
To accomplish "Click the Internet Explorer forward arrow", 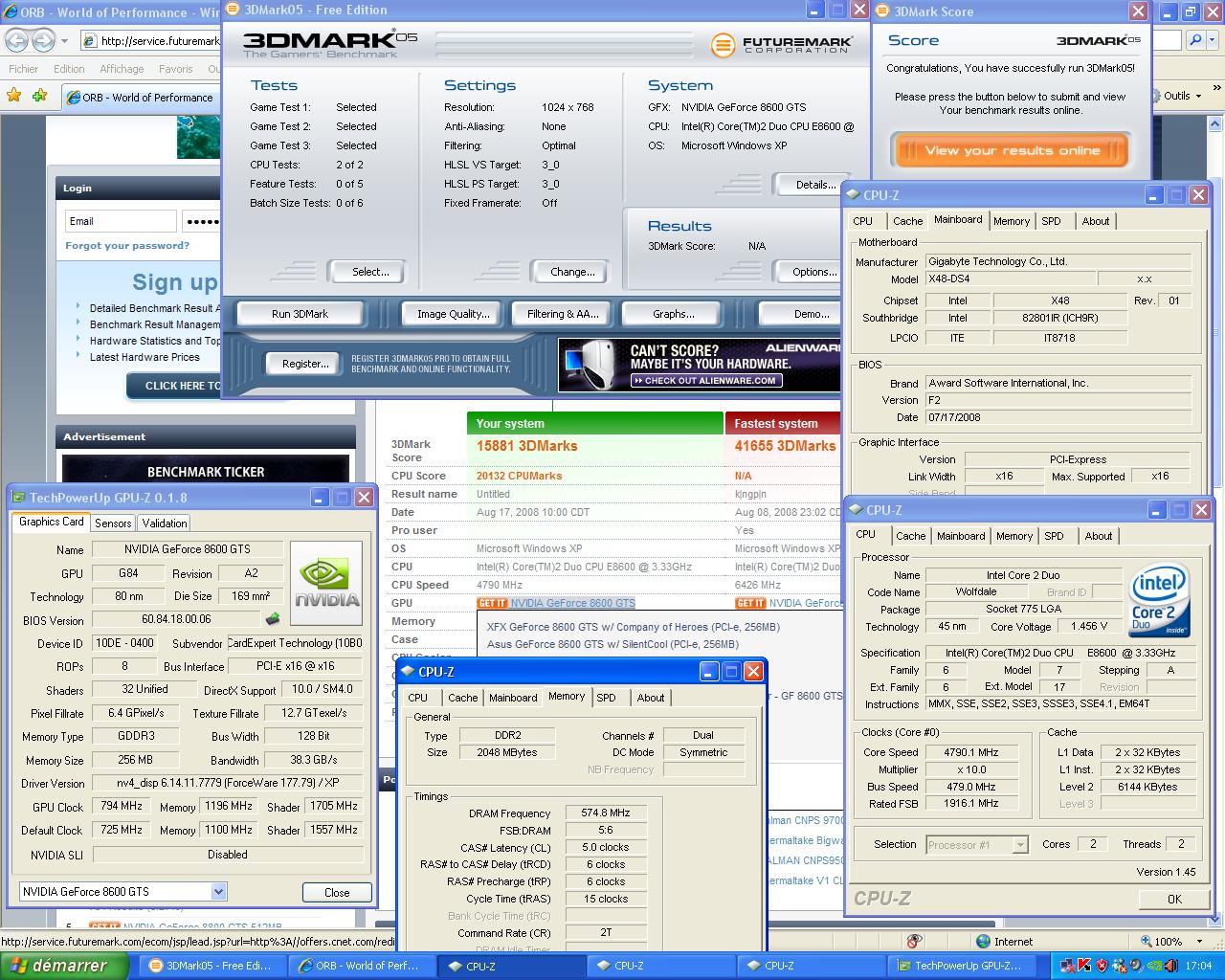I will click(x=44, y=40).
